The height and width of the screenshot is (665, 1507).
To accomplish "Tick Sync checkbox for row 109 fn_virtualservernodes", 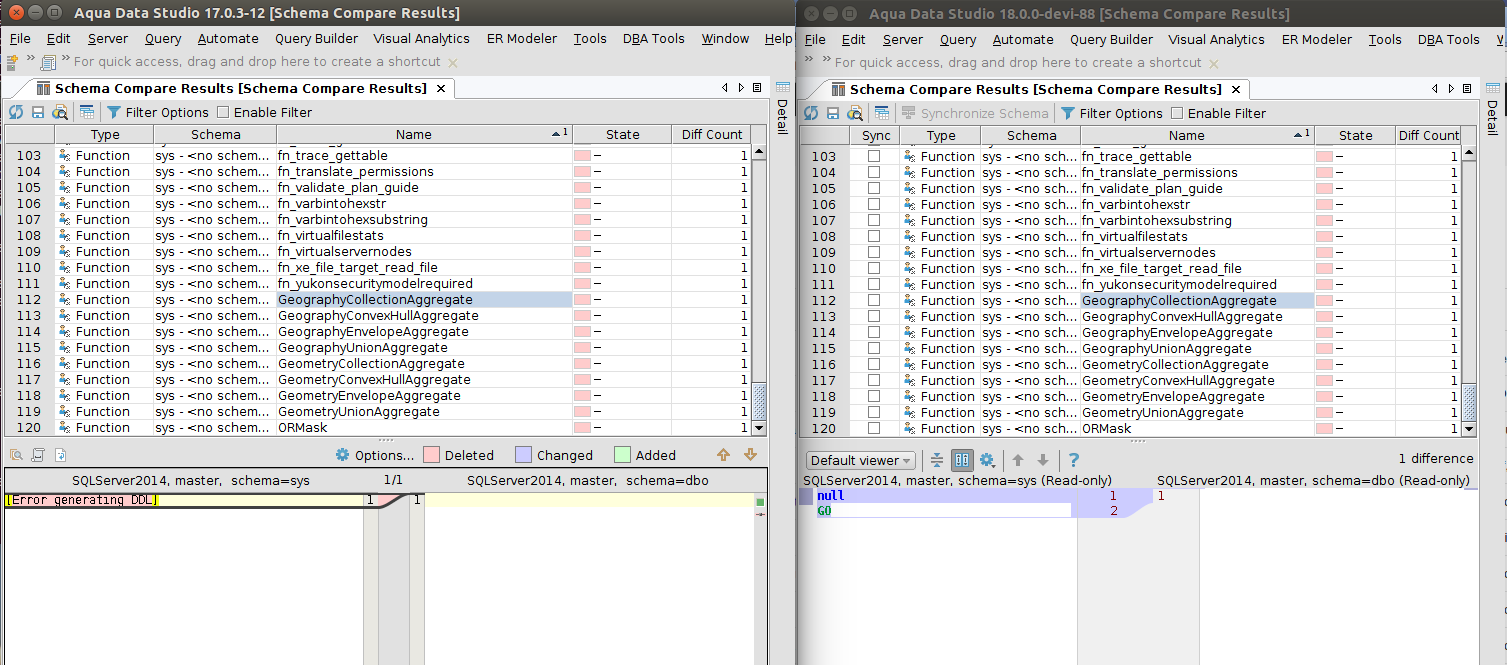I will click(874, 252).
